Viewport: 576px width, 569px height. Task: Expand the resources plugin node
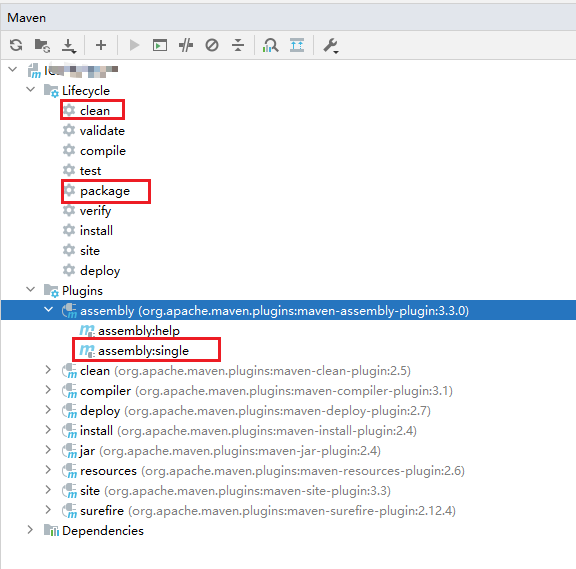[48, 470]
